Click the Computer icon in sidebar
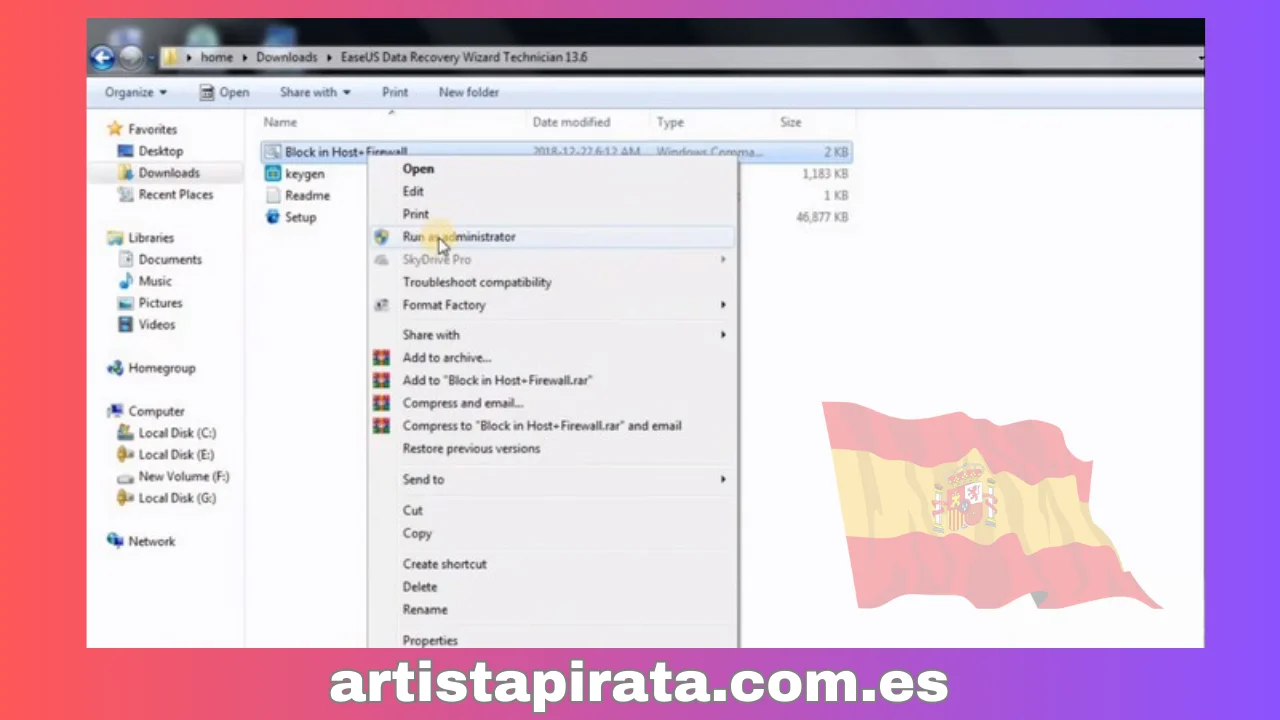1280x720 pixels. [x=115, y=411]
